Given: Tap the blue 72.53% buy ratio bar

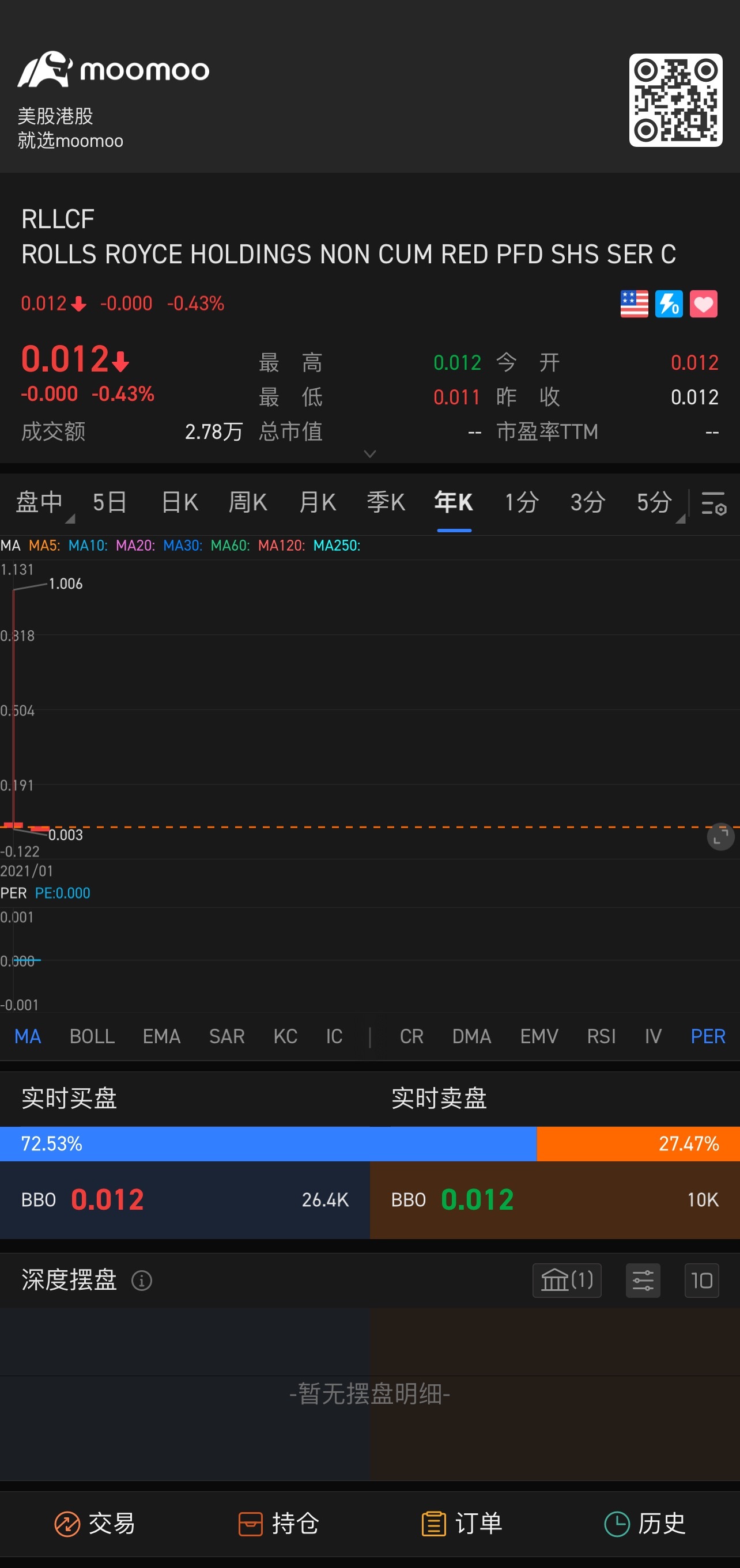Looking at the screenshot, I should click(x=268, y=1143).
